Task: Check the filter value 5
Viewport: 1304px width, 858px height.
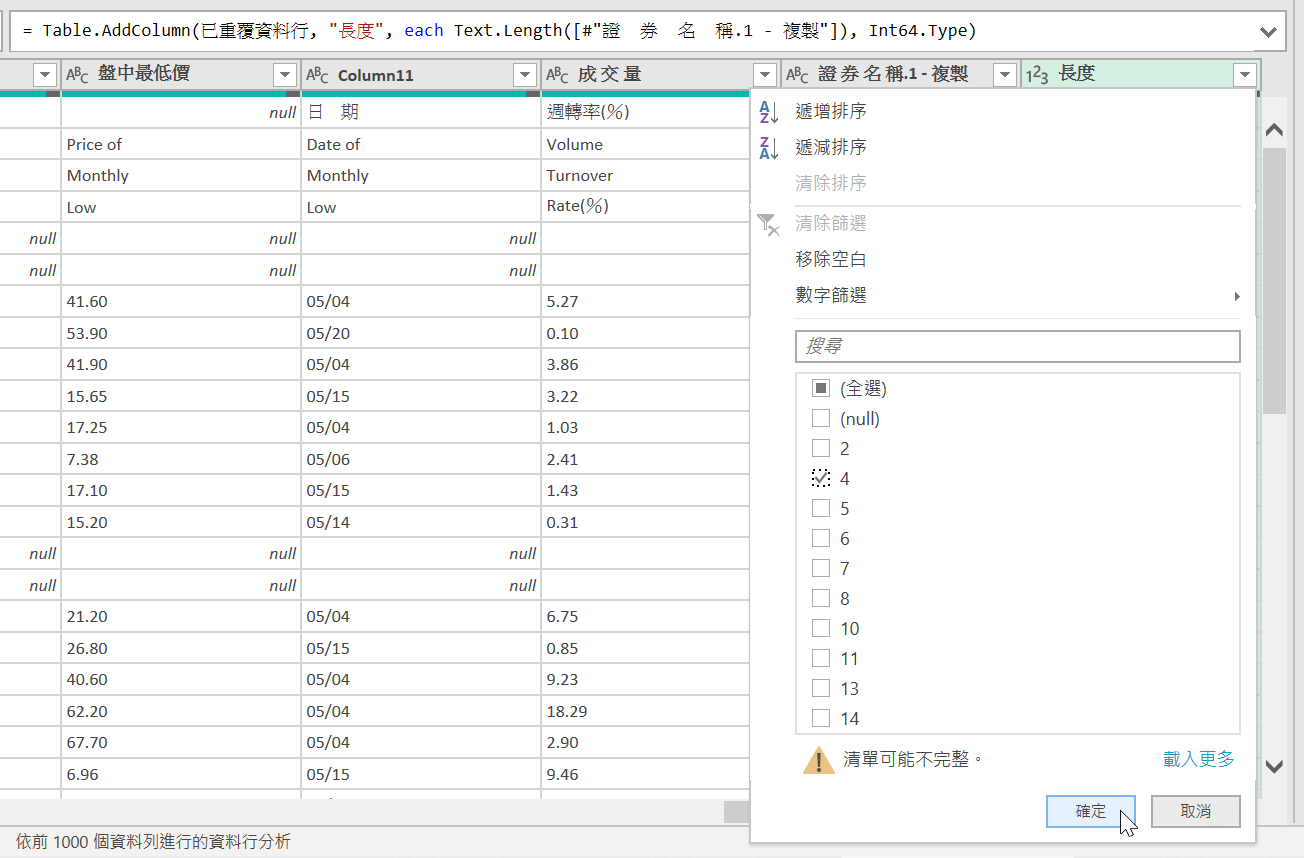Action: pyautogui.click(x=821, y=508)
